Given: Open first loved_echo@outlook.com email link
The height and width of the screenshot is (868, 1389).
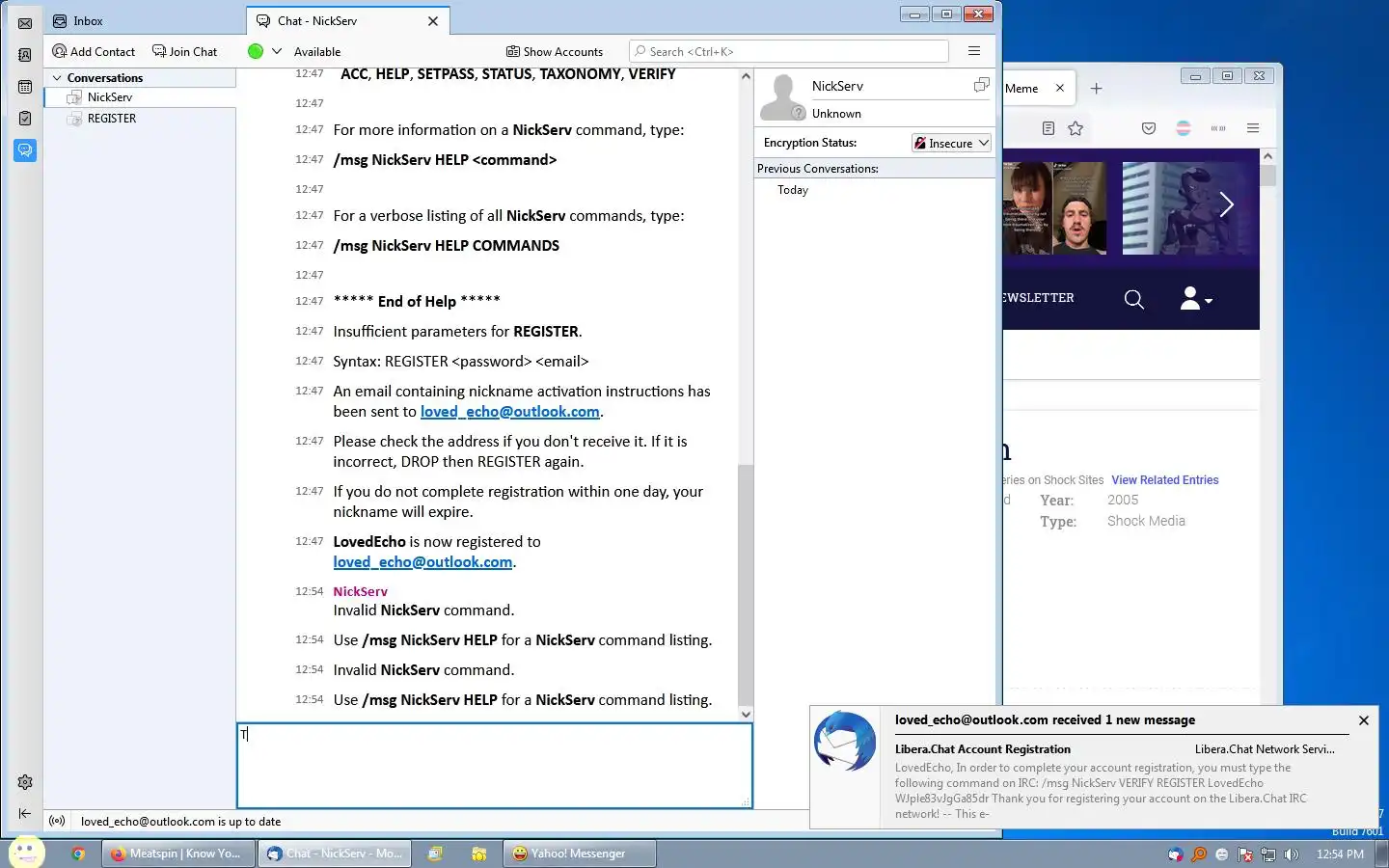Looking at the screenshot, I should coord(510,412).
